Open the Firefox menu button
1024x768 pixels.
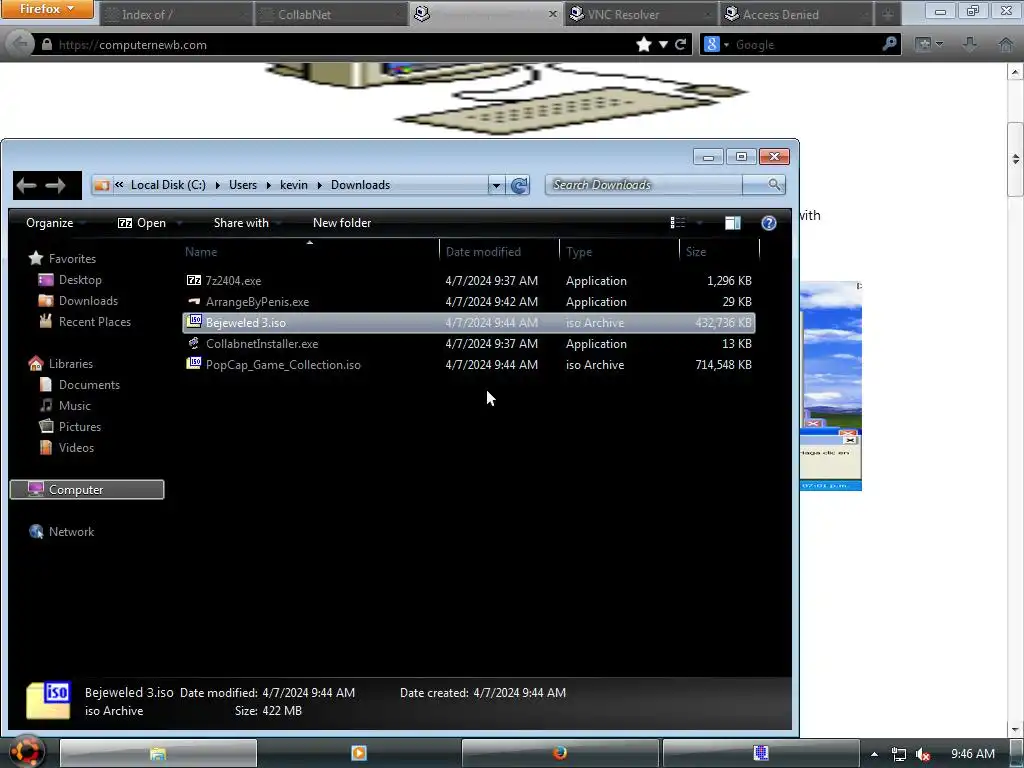click(47, 9)
